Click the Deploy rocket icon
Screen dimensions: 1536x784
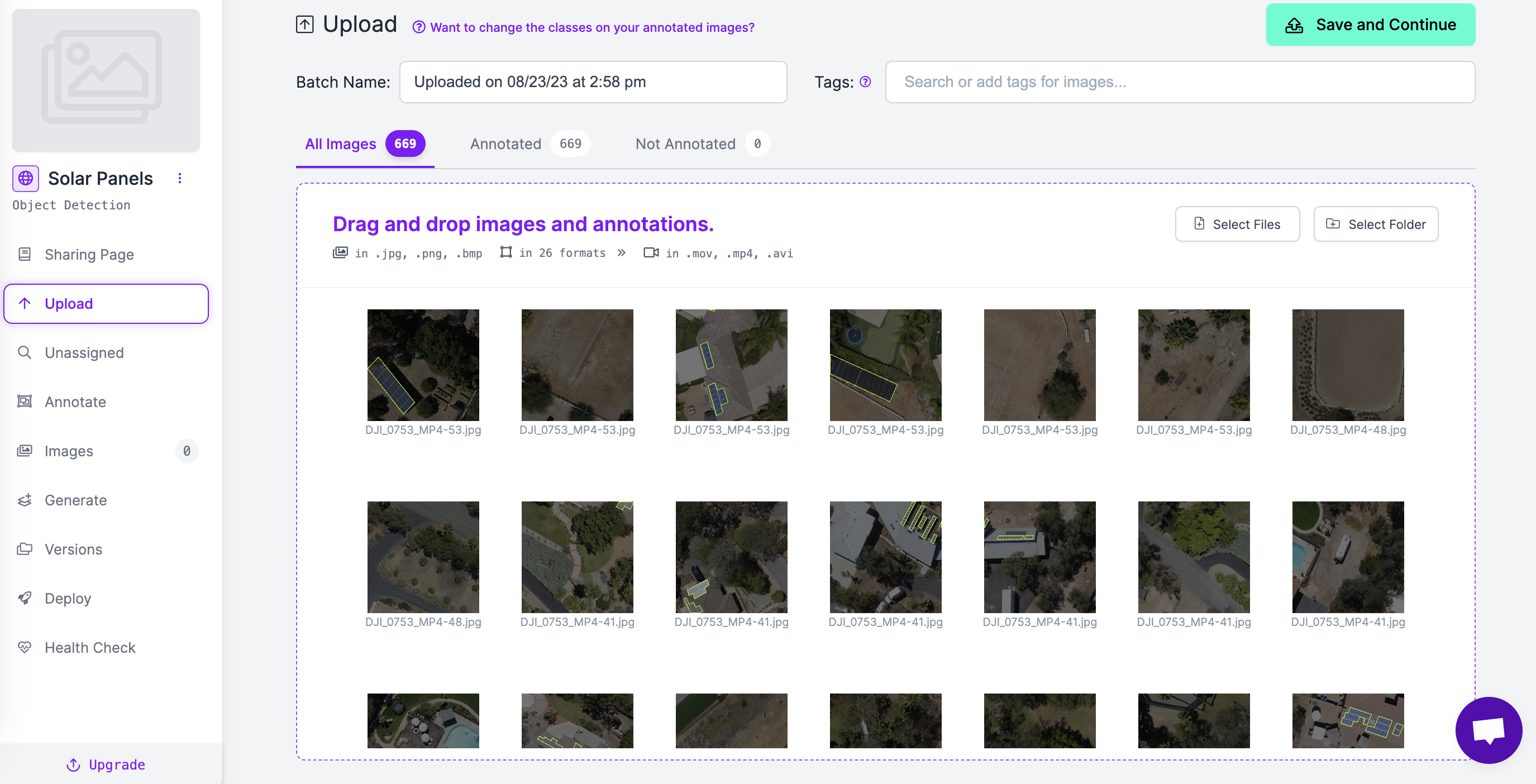point(25,598)
